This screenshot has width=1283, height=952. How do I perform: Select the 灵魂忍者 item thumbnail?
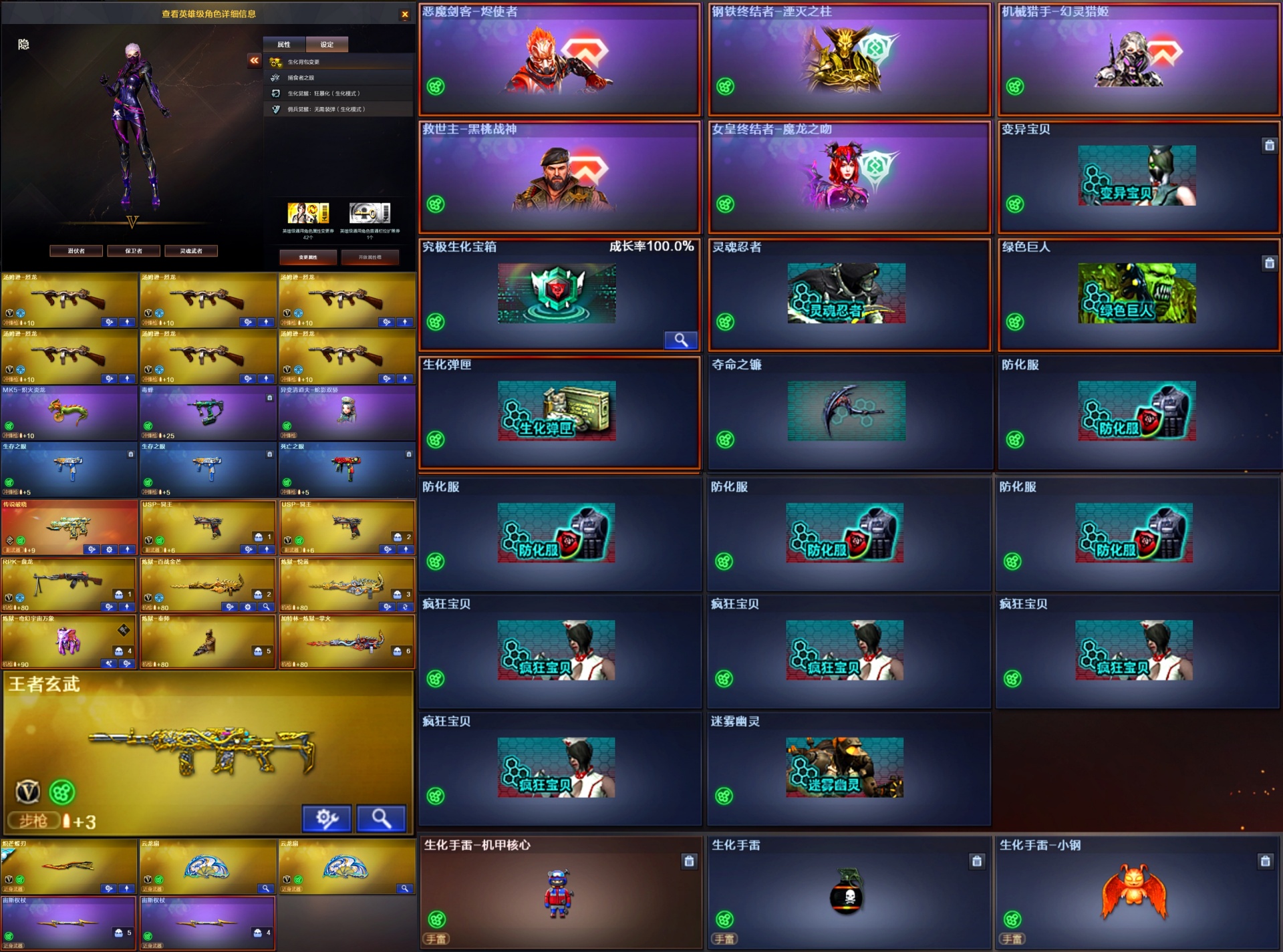(x=847, y=293)
